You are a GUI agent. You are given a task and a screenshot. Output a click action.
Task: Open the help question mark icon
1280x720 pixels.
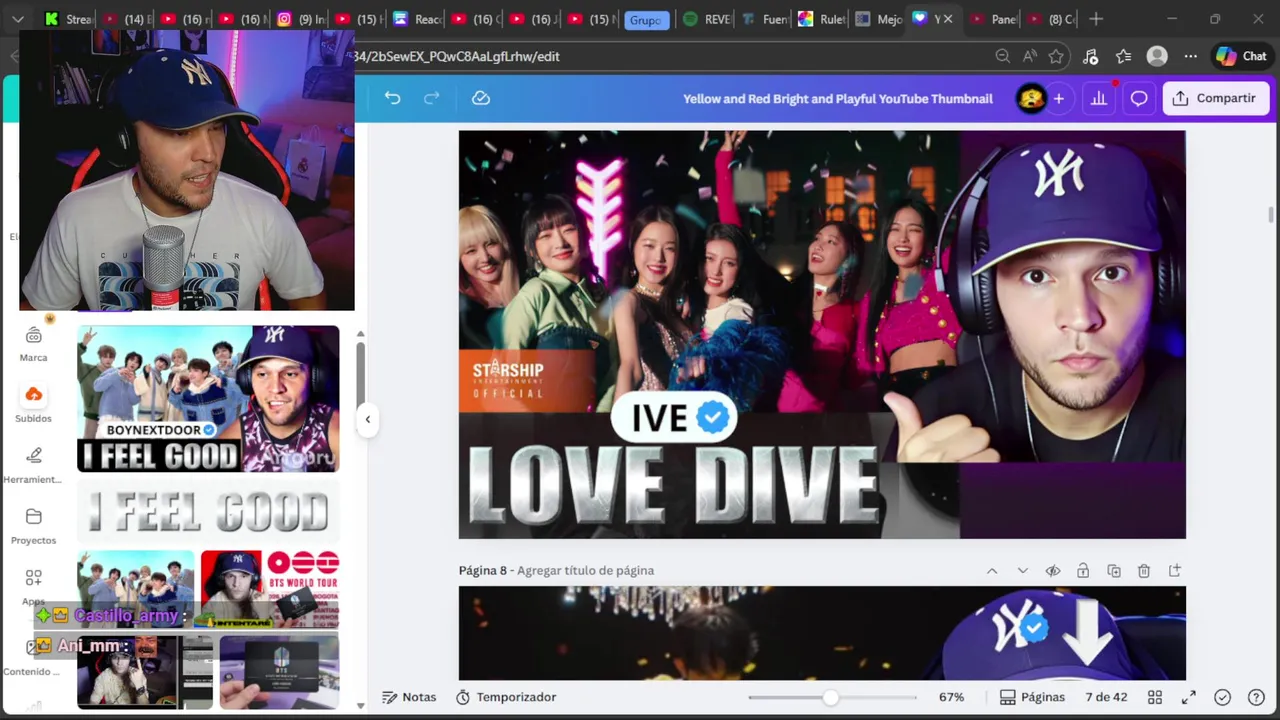pos(1256,697)
